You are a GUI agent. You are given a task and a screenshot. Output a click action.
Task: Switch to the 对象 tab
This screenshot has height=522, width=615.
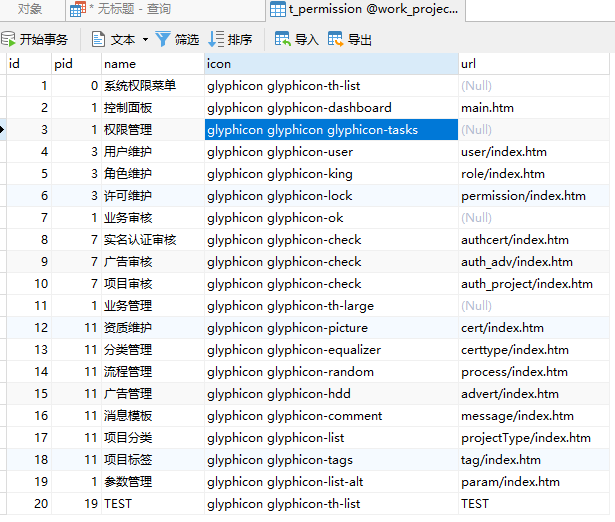(30, 10)
